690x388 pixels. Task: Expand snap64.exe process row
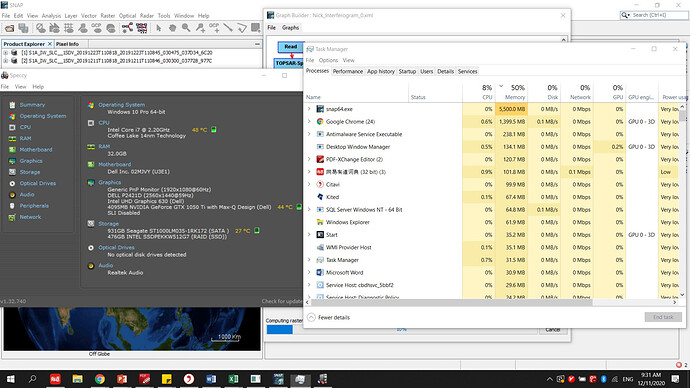309,109
